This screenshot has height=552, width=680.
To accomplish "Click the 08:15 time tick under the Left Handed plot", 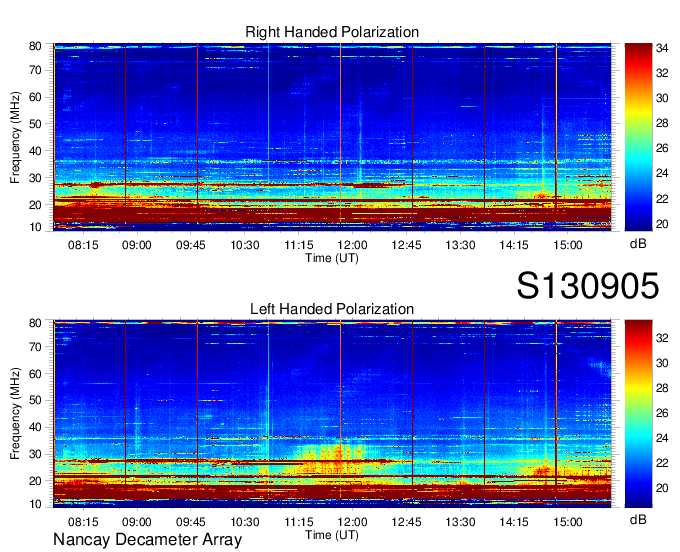I will [83, 522].
